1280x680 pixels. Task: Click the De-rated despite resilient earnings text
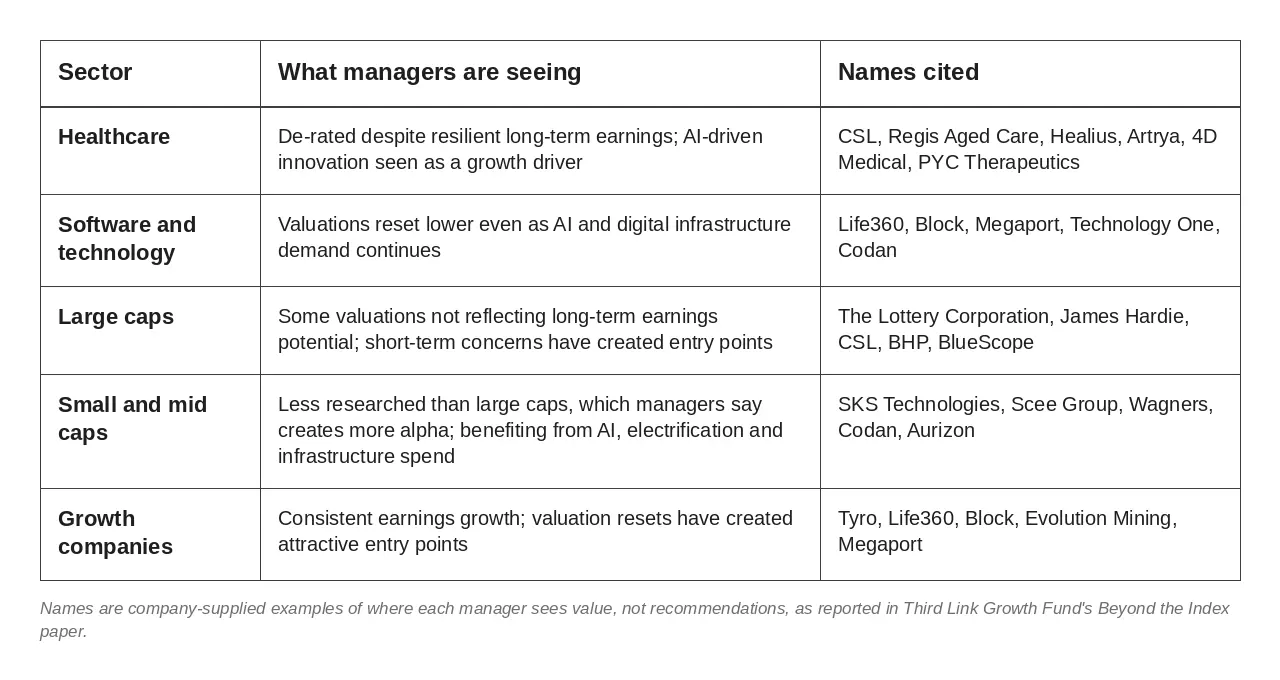coord(520,149)
